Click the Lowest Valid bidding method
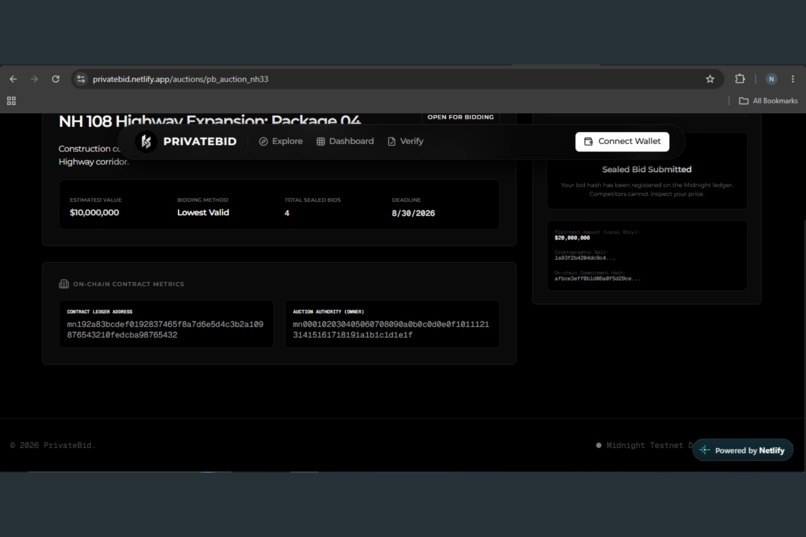806x537 pixels. point(203,213)
